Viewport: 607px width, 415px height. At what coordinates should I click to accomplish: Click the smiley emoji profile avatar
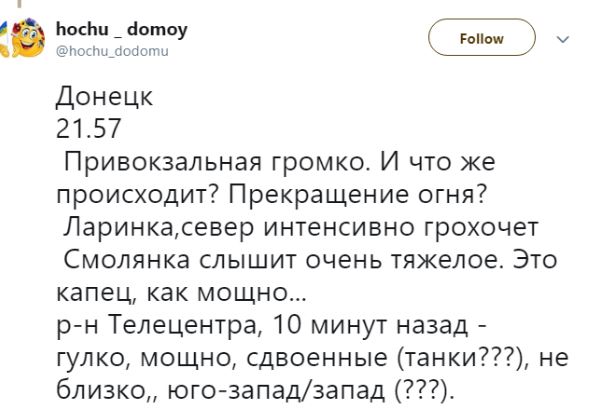coord(28,38)
